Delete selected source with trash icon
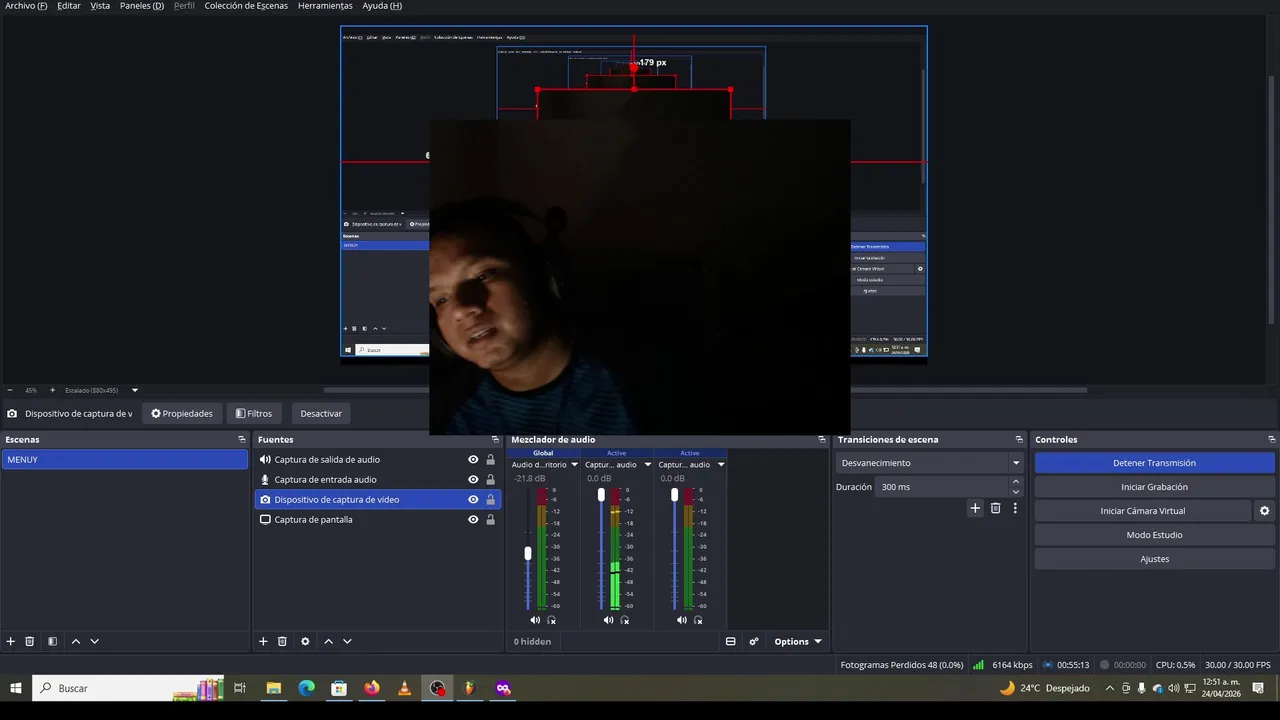 click(x=282, y=641)
